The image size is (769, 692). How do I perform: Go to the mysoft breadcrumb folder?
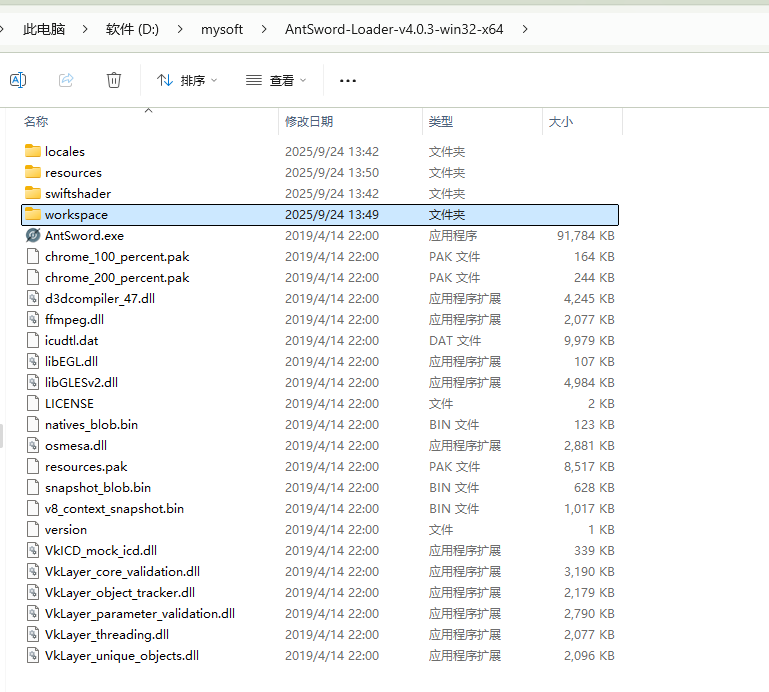[222, 30]
